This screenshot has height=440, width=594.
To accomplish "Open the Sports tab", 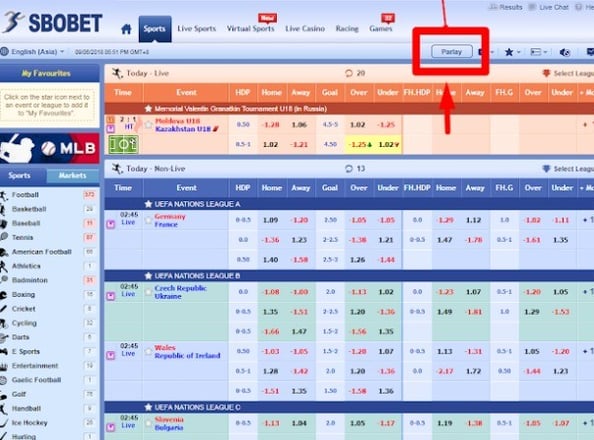I will [155, 29].
